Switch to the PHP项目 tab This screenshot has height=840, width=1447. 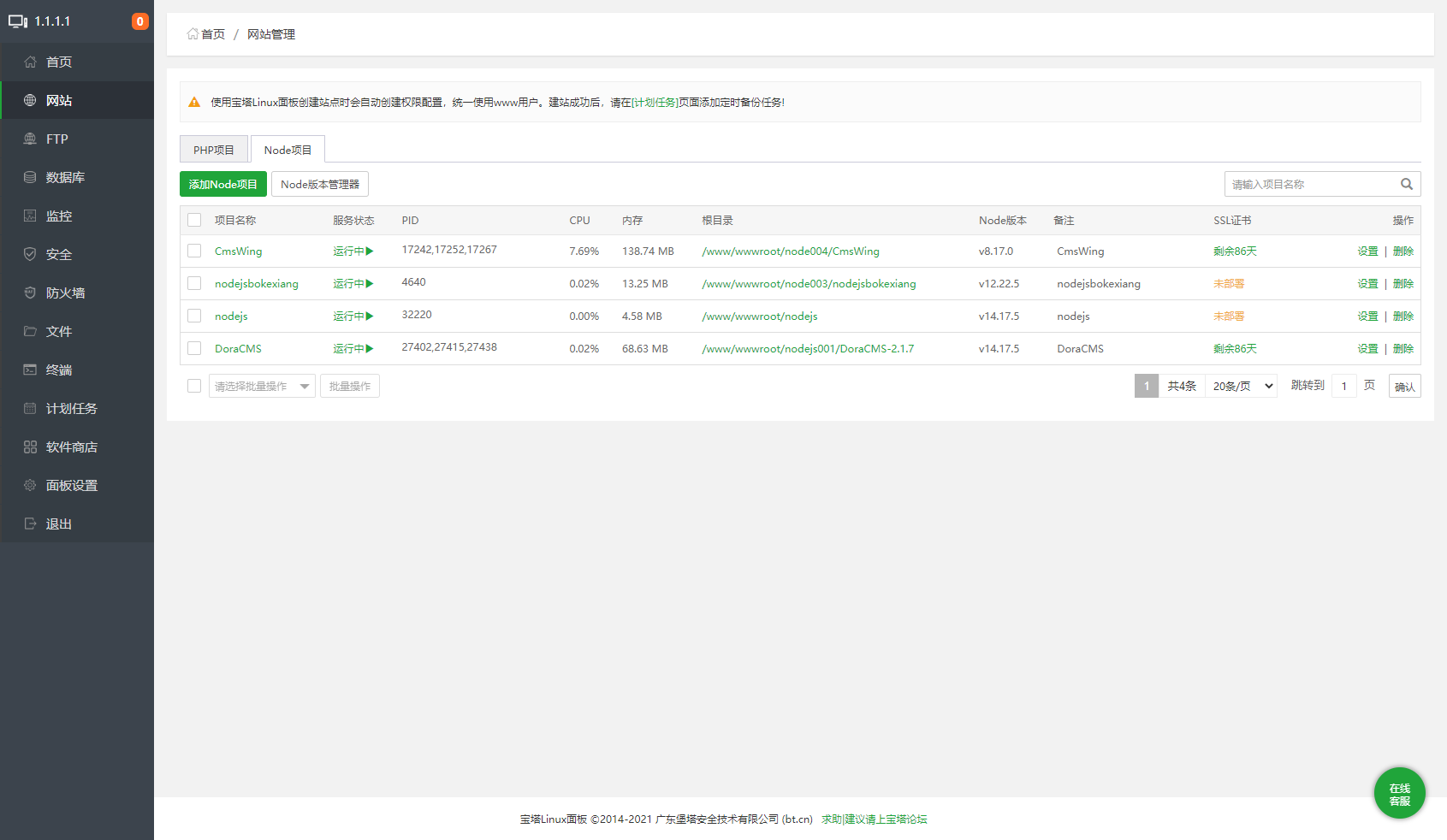[x=214, y=149]
